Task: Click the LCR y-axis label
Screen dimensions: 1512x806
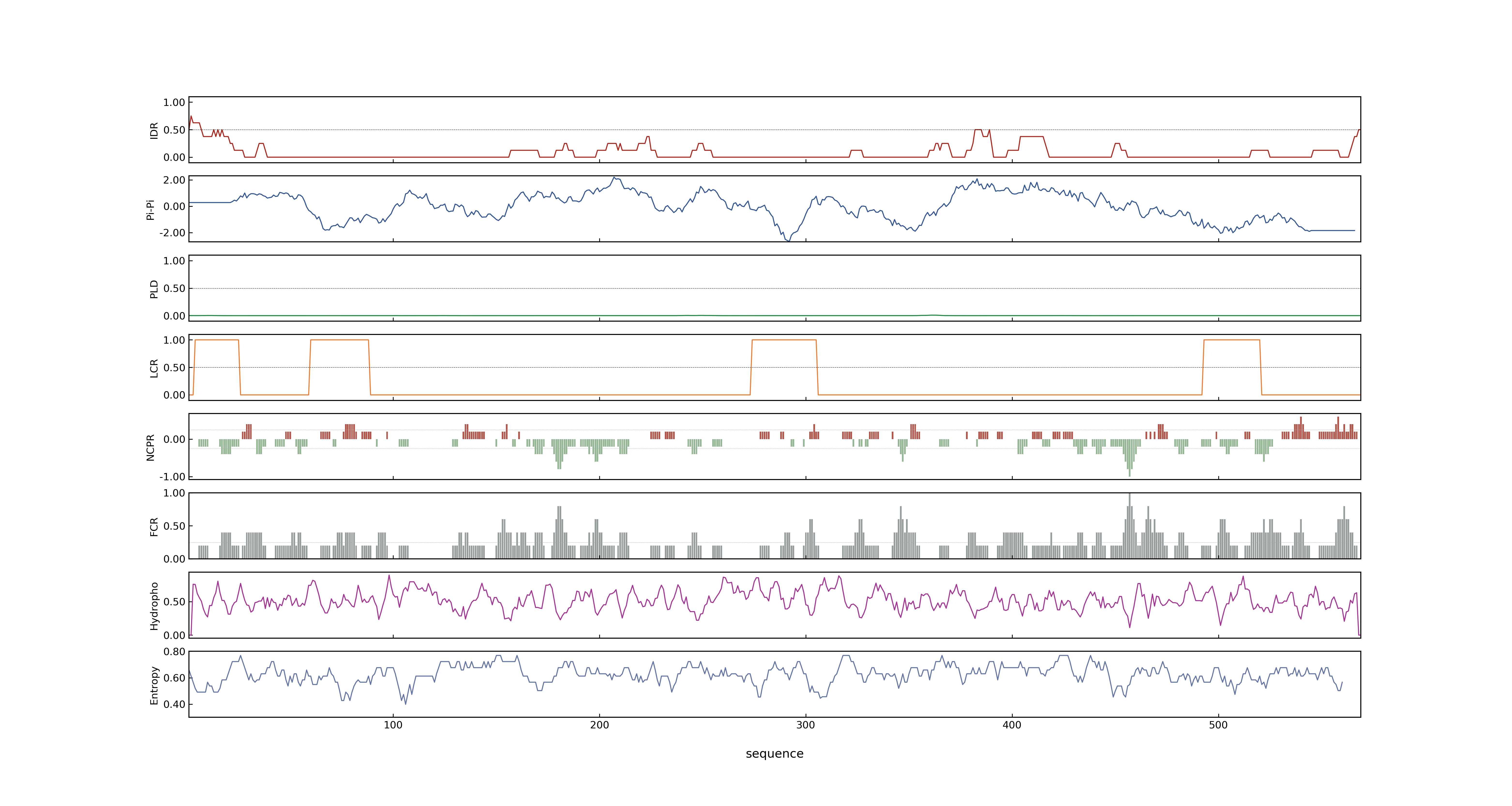Action: click(x=154, y=368)
